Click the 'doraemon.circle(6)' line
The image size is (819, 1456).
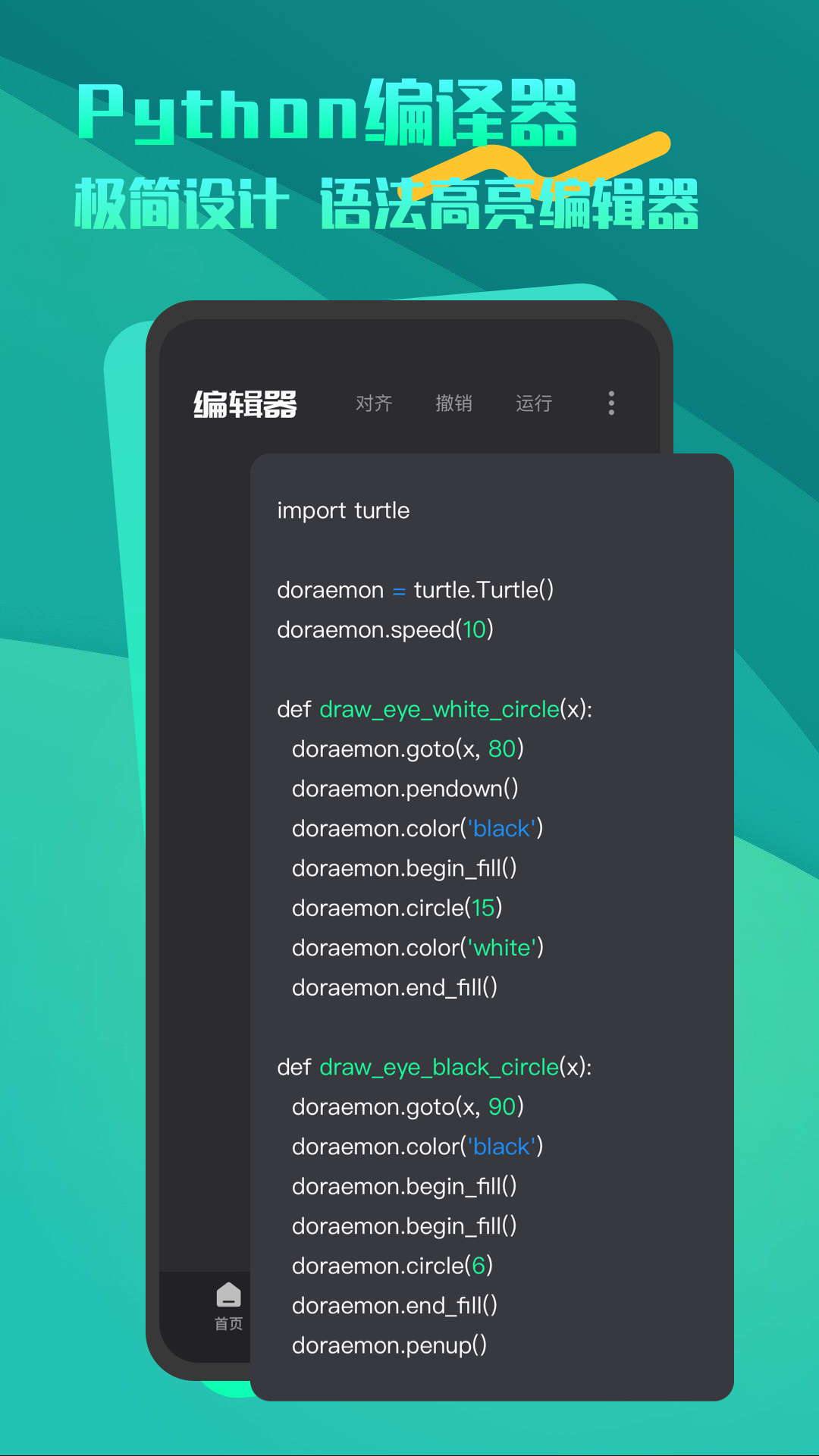pos(393,1266)
